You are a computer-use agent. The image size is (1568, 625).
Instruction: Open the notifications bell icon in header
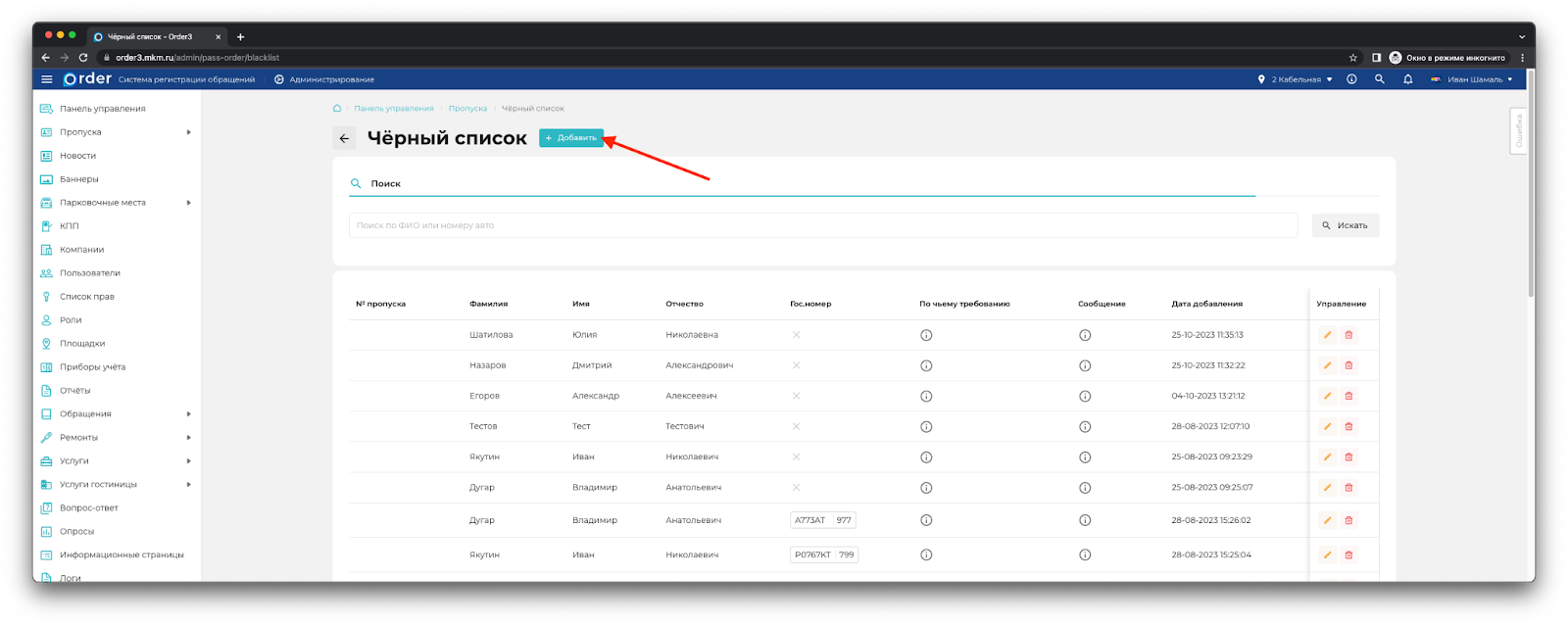point(1407,79)
